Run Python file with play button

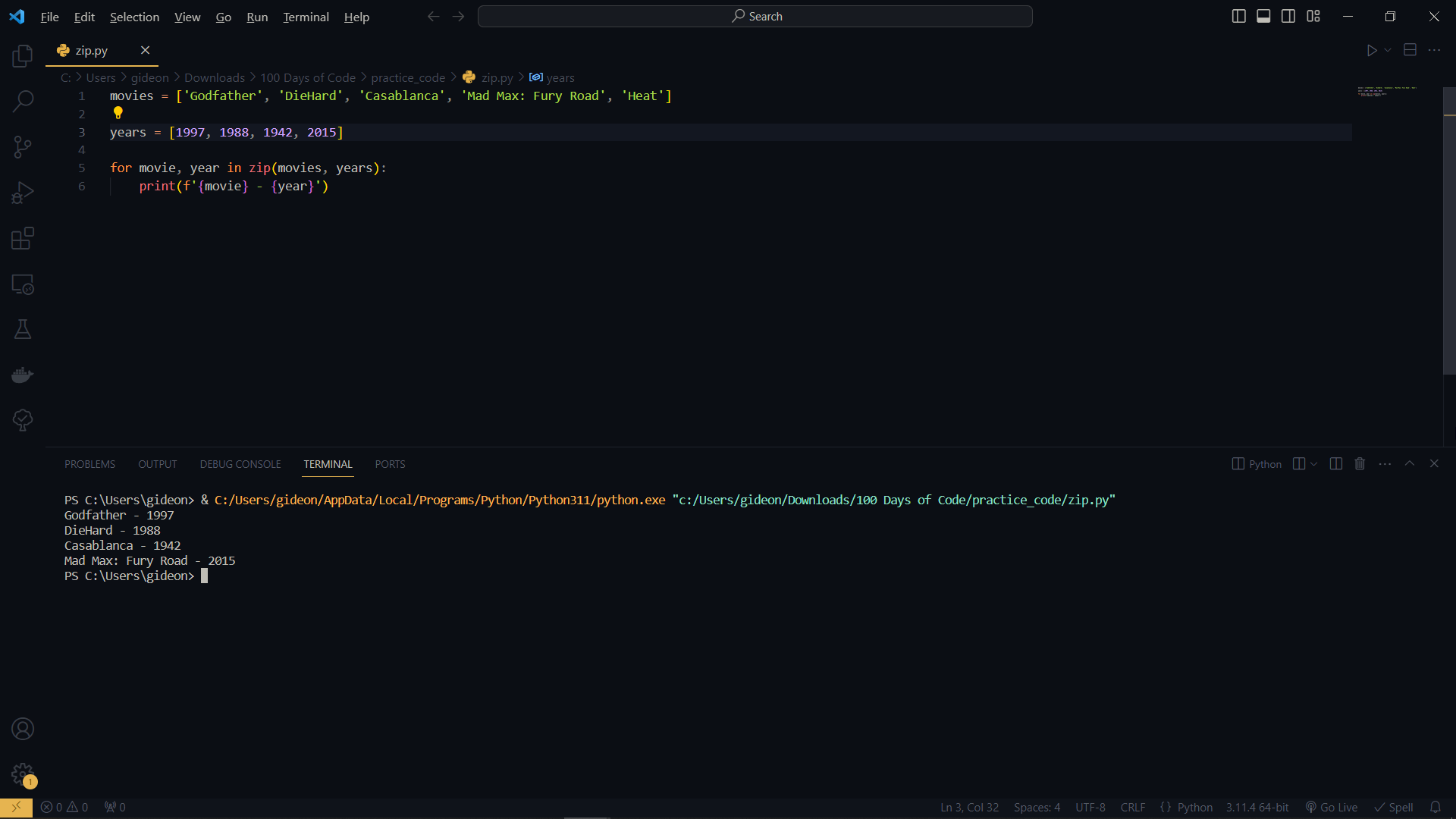point(1371,50)
